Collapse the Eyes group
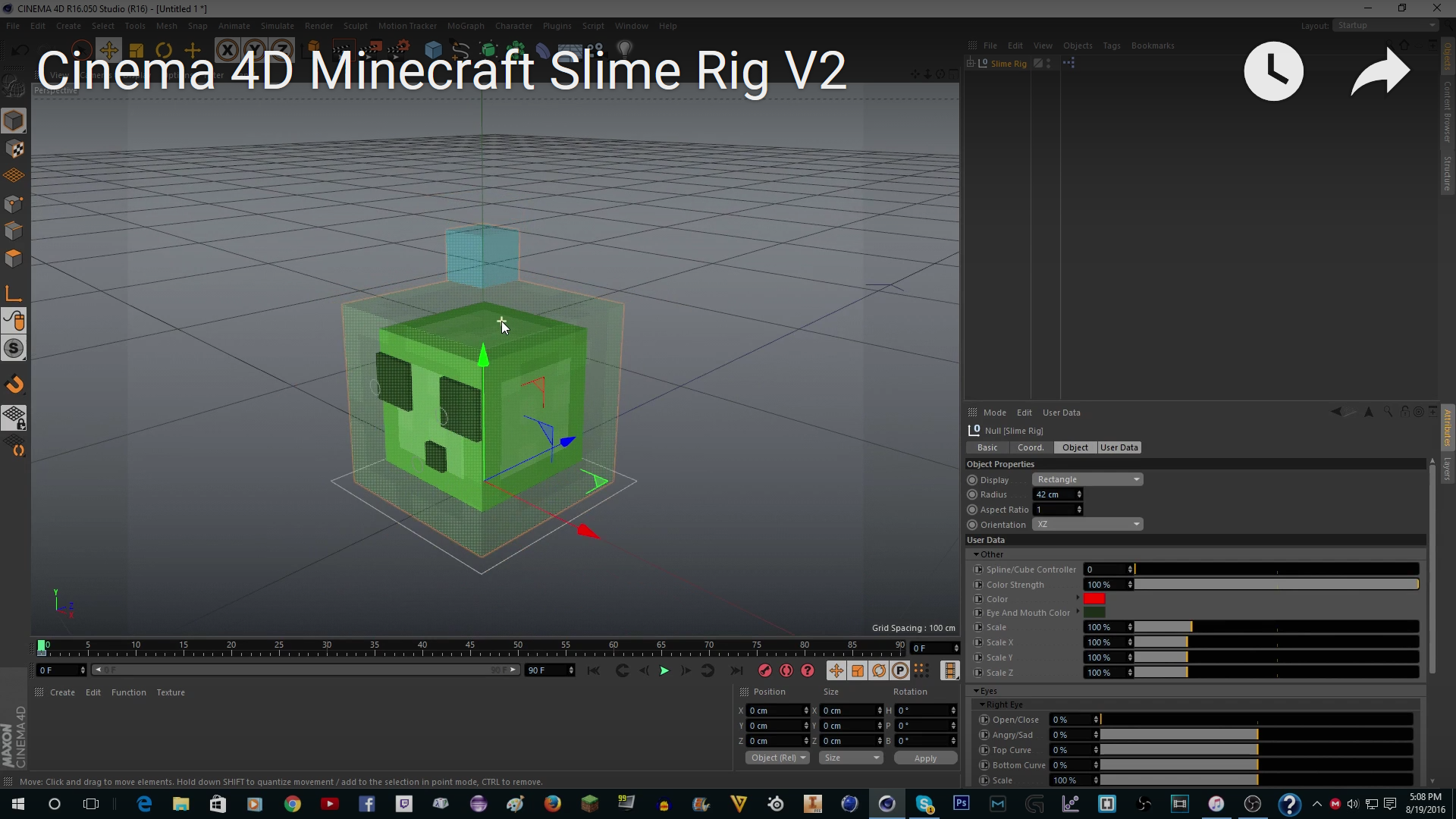 [977, 691]
